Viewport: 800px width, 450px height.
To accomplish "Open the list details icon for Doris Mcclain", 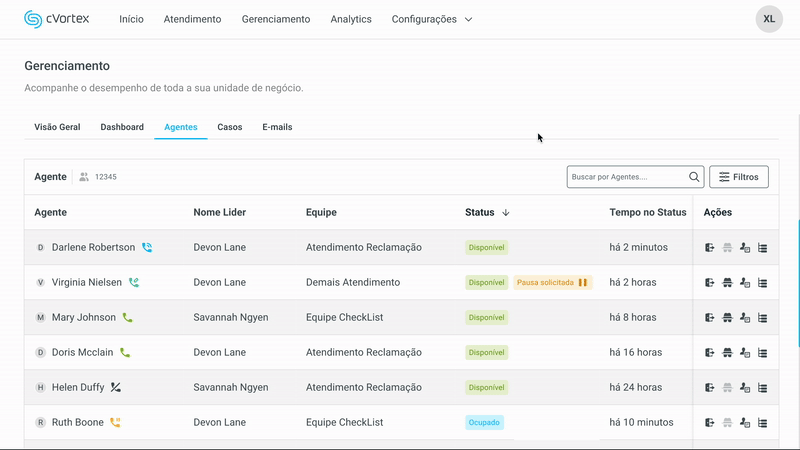I will (x=762, y=353).
